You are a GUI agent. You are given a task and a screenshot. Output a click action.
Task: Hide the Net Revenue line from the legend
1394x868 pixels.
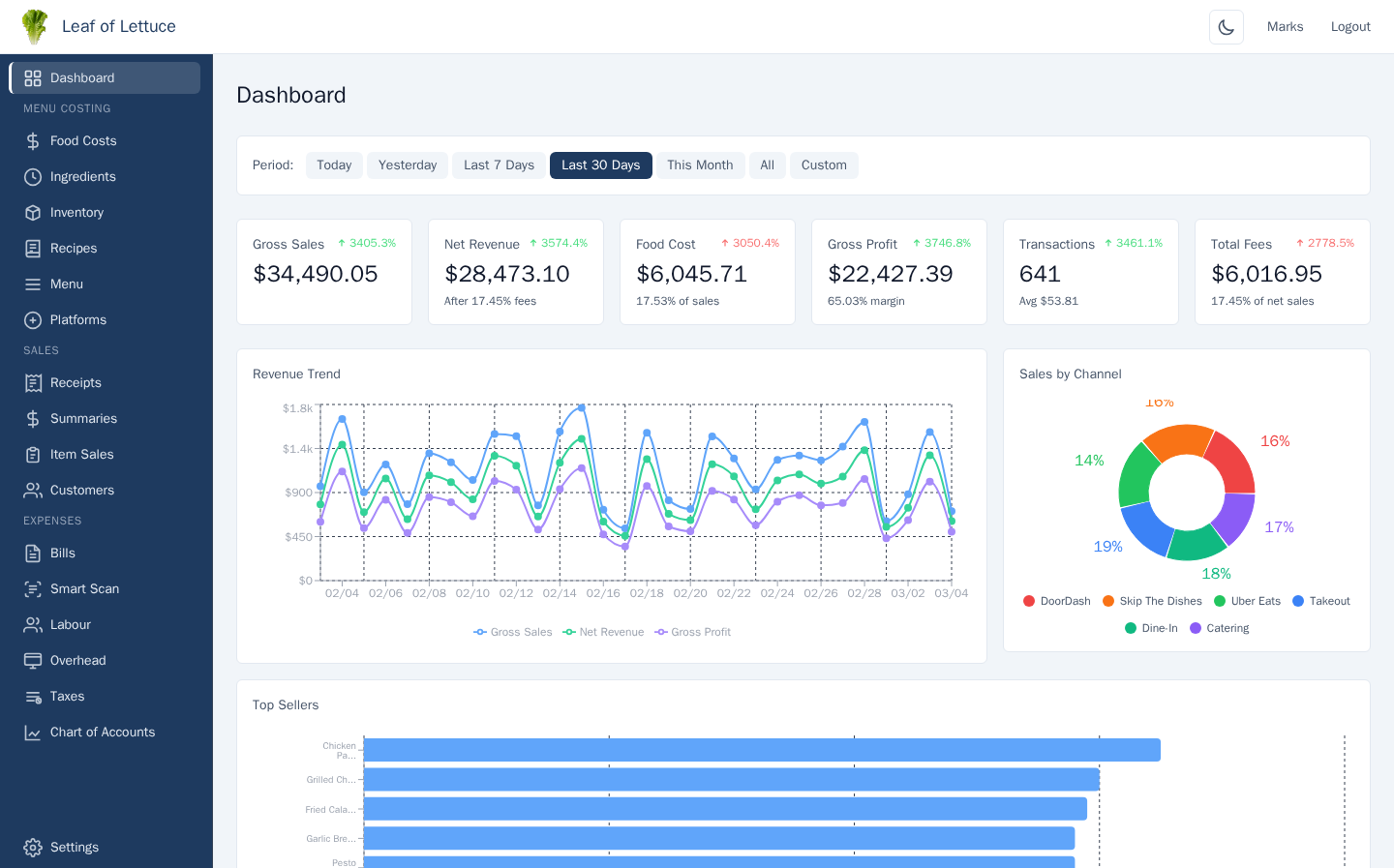pos(602,632)
